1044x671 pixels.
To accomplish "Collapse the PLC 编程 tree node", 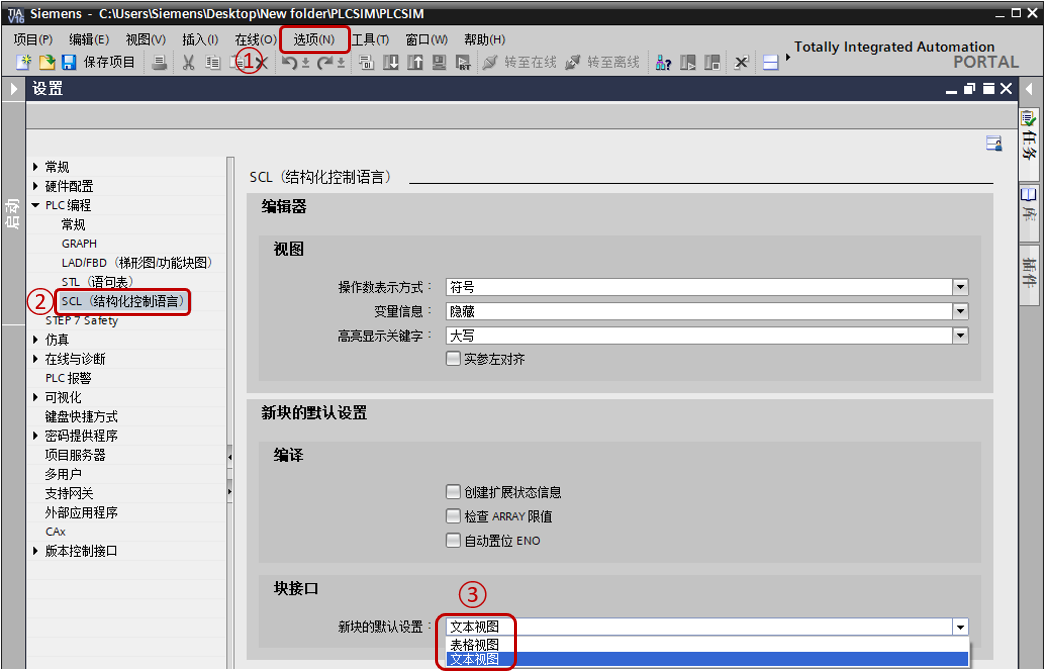I will coord(35,205).
